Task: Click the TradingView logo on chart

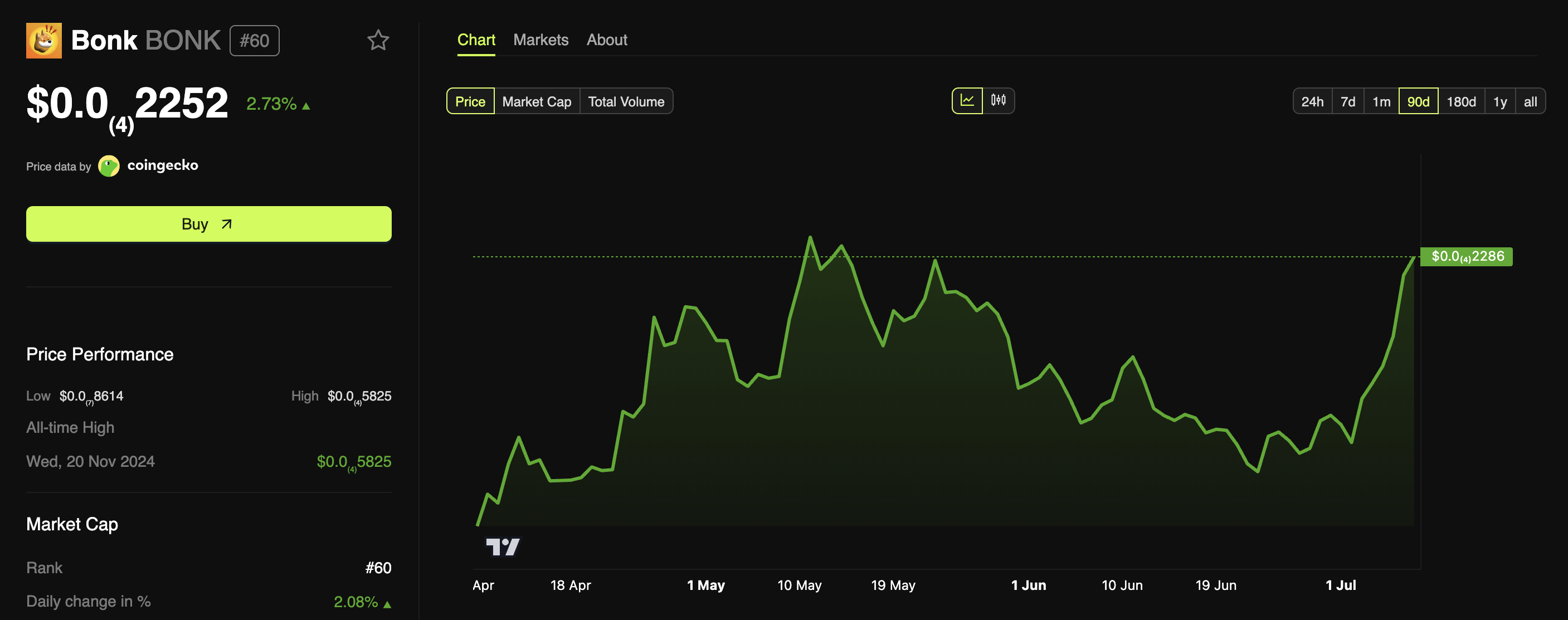Action: point(503,546)
